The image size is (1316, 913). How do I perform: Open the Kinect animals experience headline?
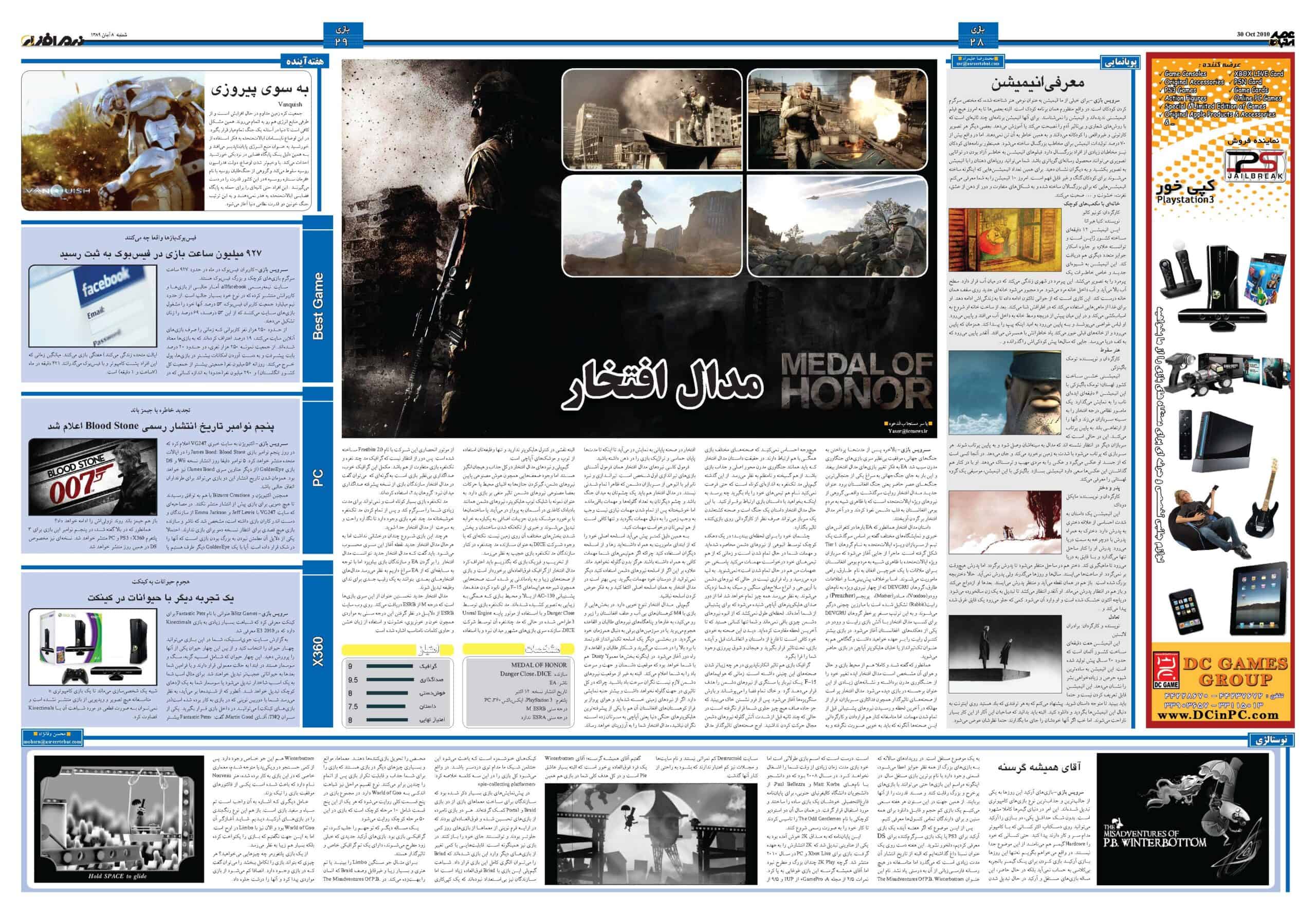coord(161,597)
